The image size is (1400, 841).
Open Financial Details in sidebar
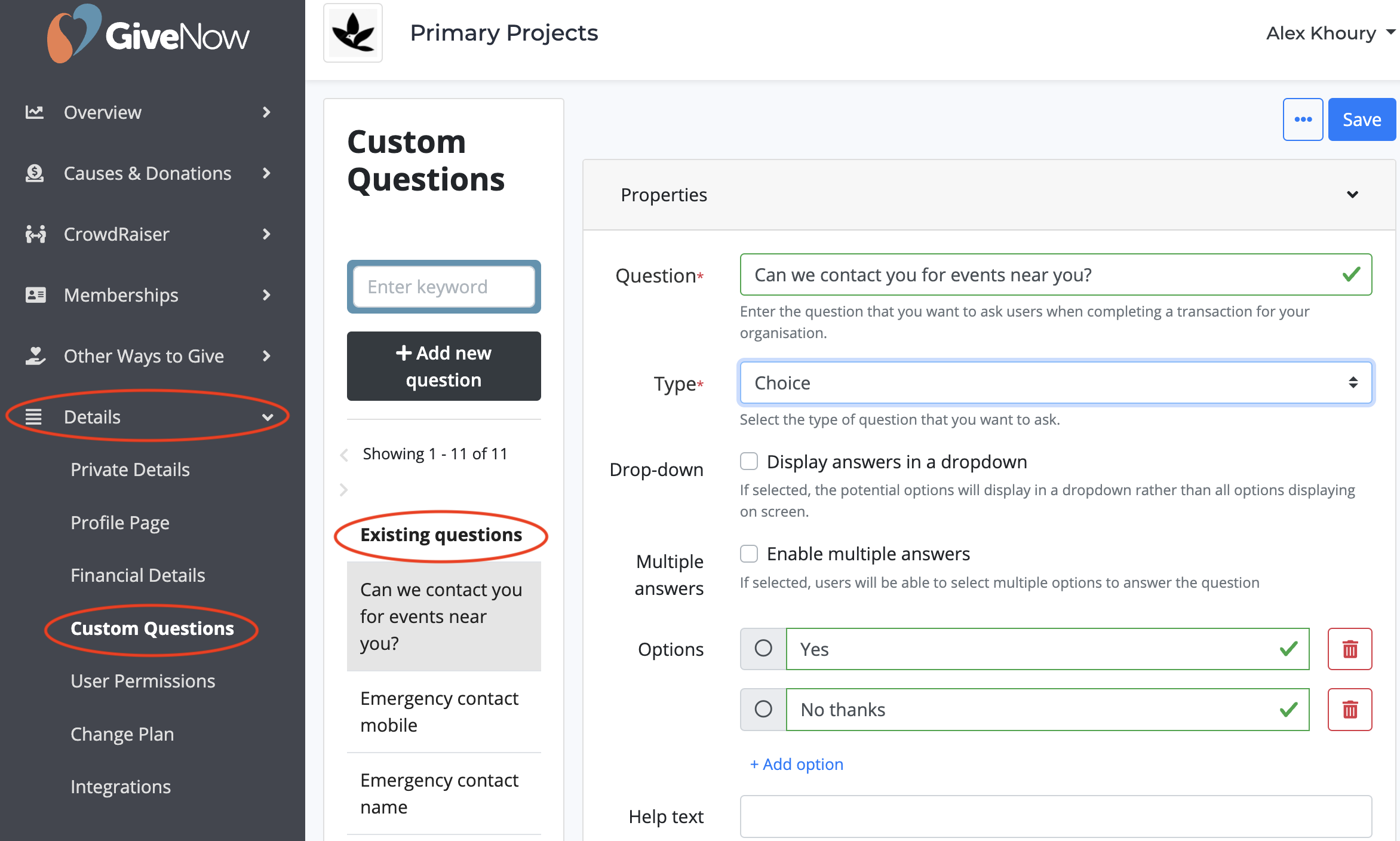(138, 575)
